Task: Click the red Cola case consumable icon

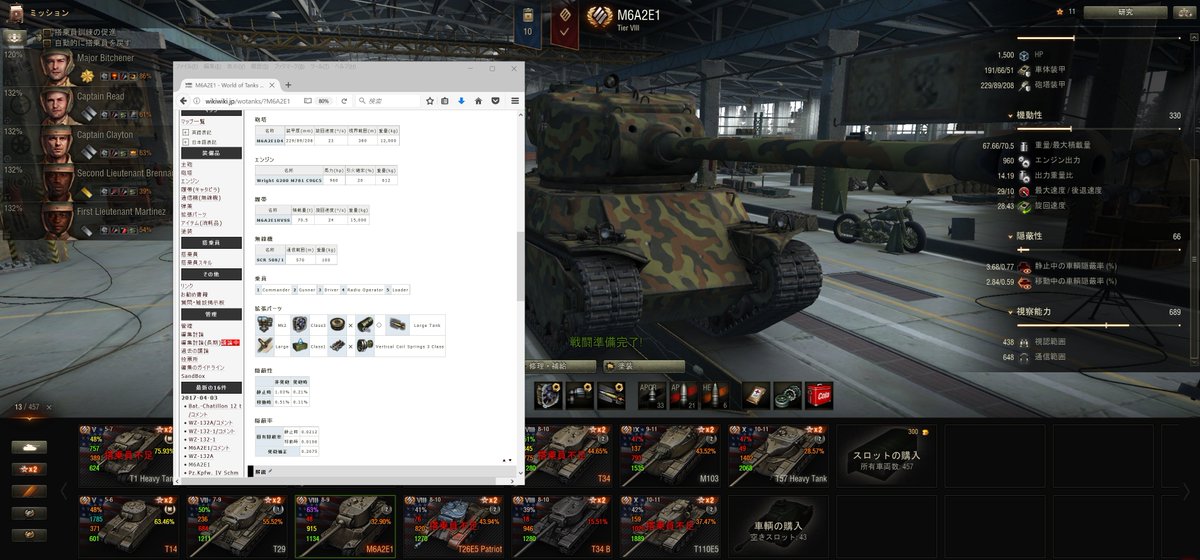Action: 819,395
